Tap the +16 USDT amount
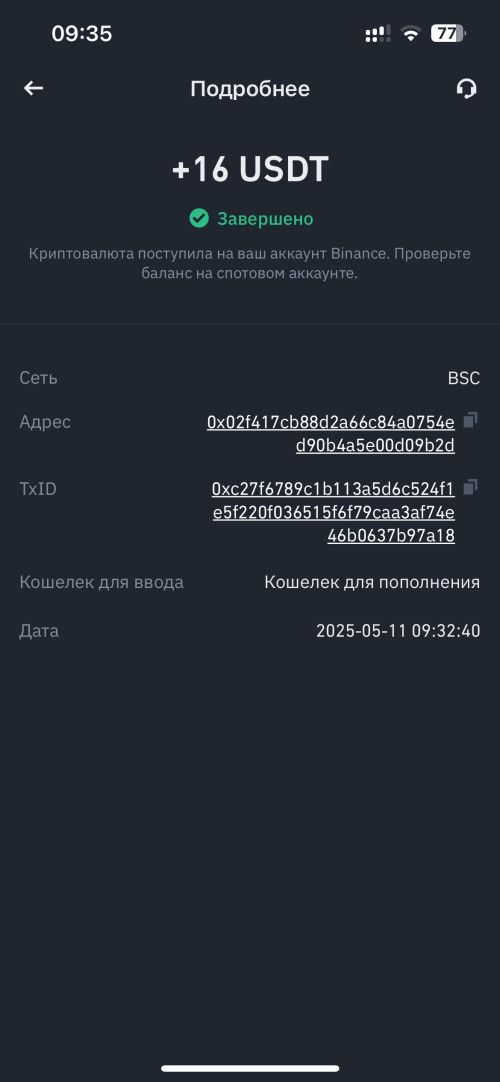 (x=250, y=170)
